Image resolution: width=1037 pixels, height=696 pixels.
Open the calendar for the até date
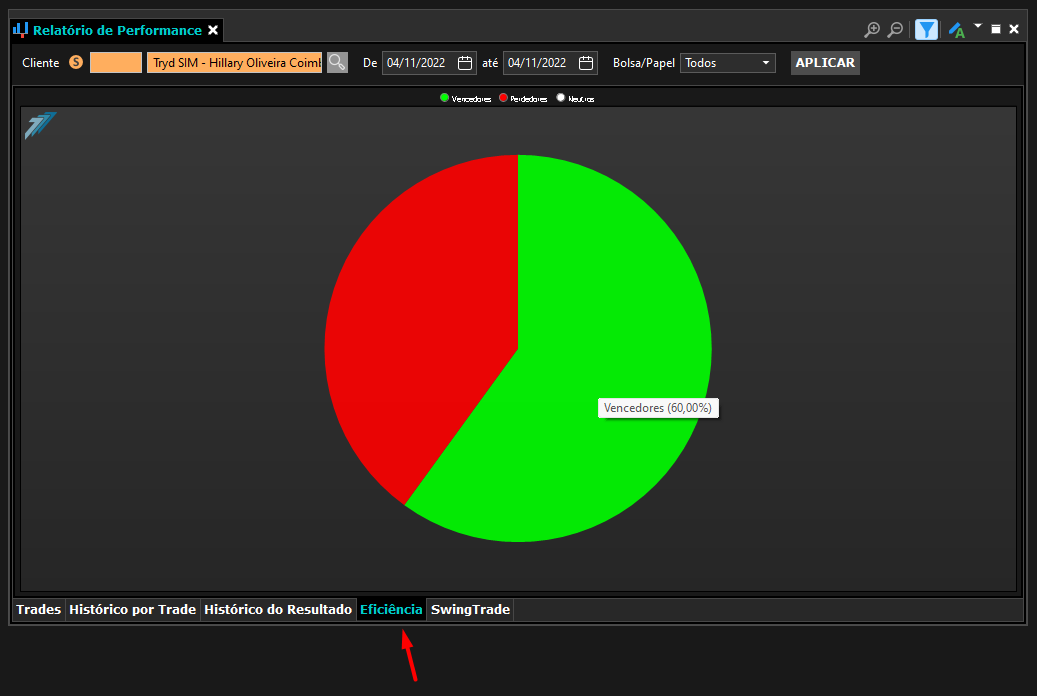pos(586,63)
